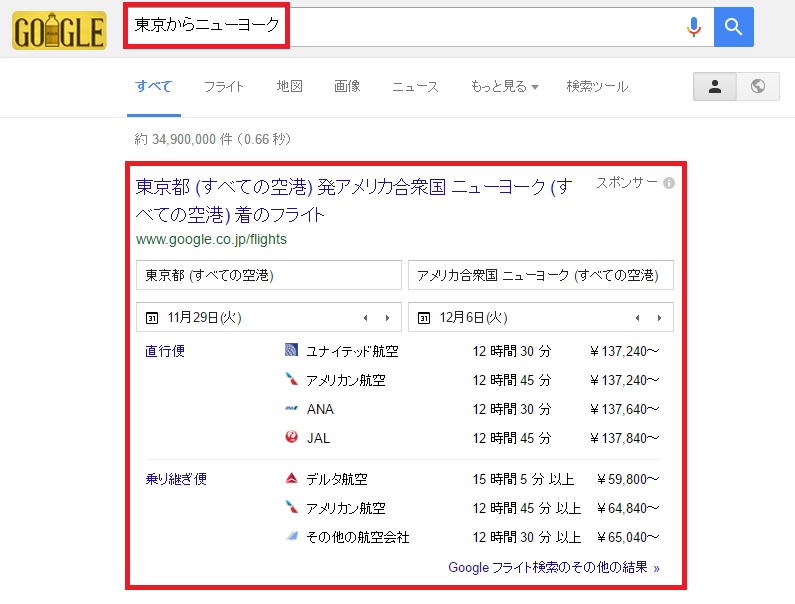This screenshot has height=604, width=795.
Task: Click the result count 約 34,900,000 件
Action: pos(184,139)
